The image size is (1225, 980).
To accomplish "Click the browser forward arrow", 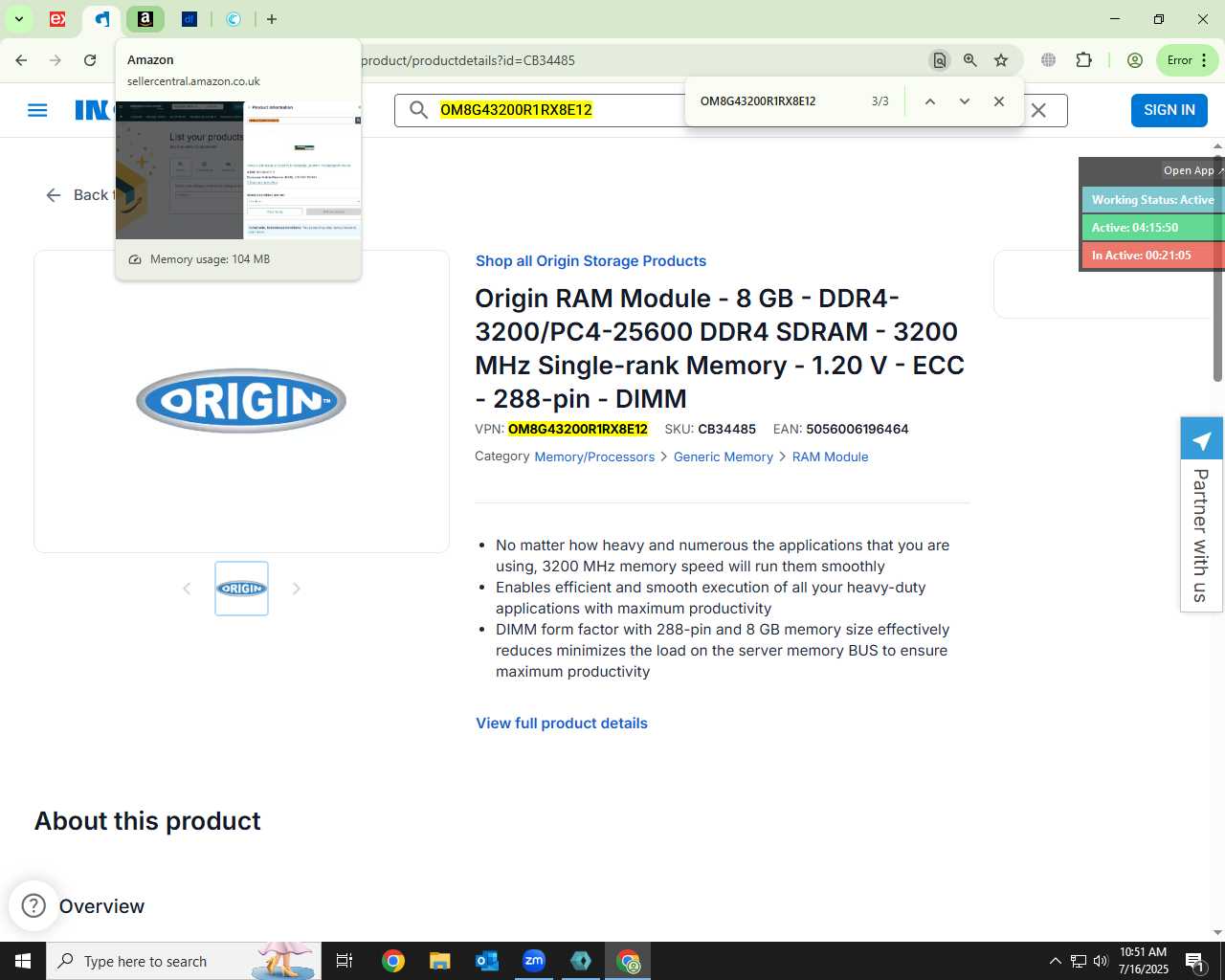I will click(x=56, y=60).
